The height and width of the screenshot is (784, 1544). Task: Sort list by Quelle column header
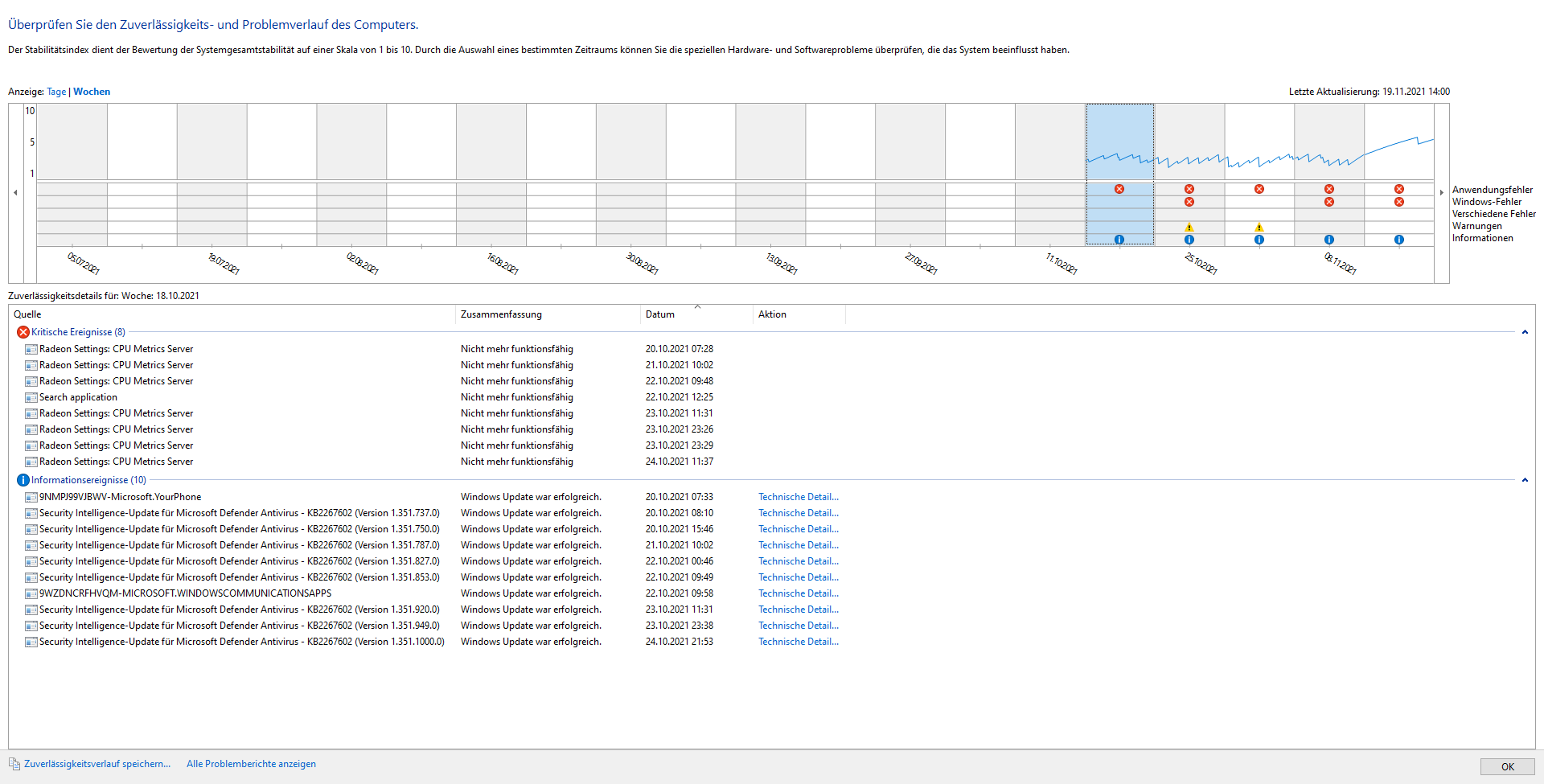click(x=232, y=314)
